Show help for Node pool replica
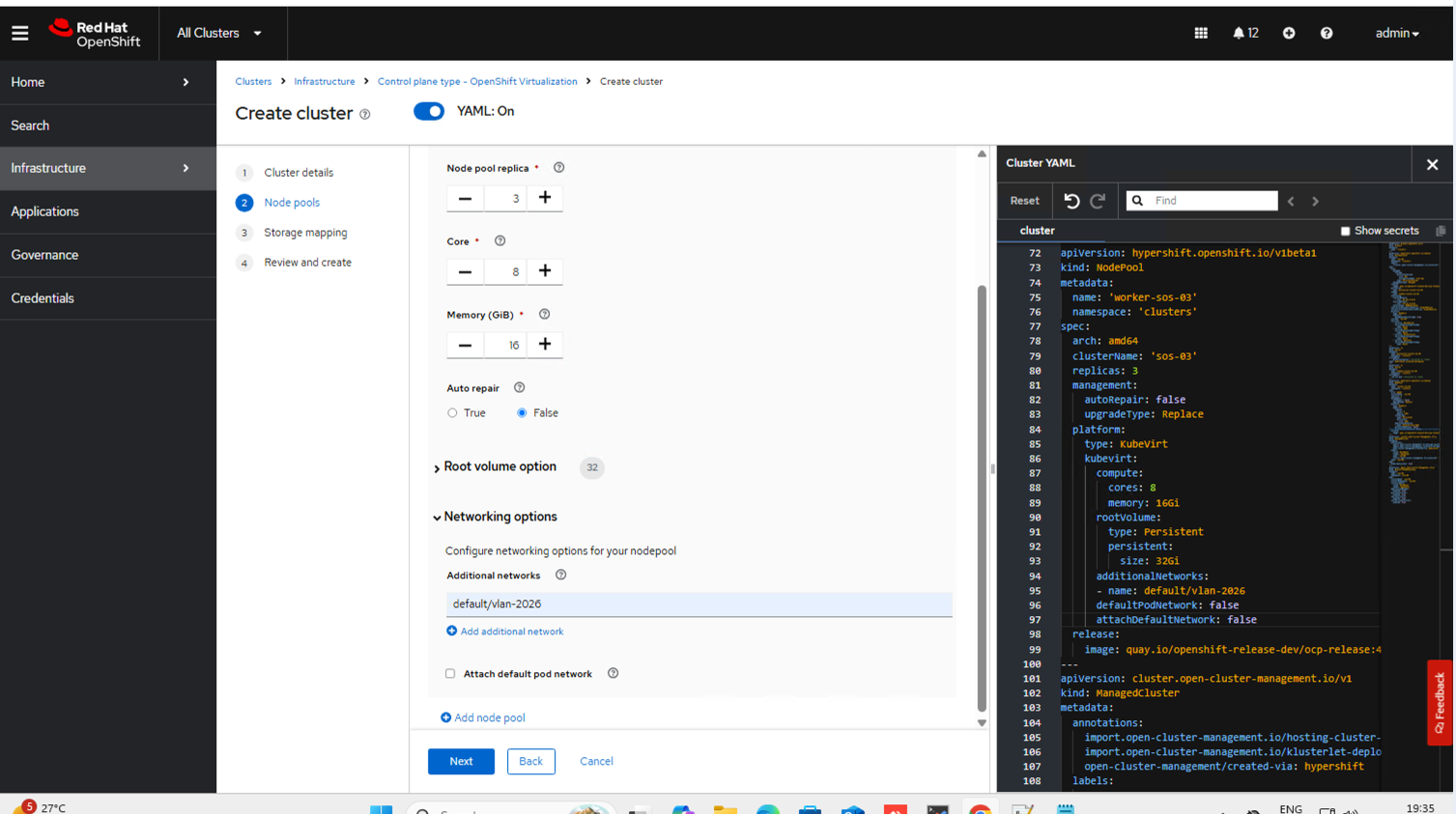Screen dimensions: 1456x814 [558, 168]
